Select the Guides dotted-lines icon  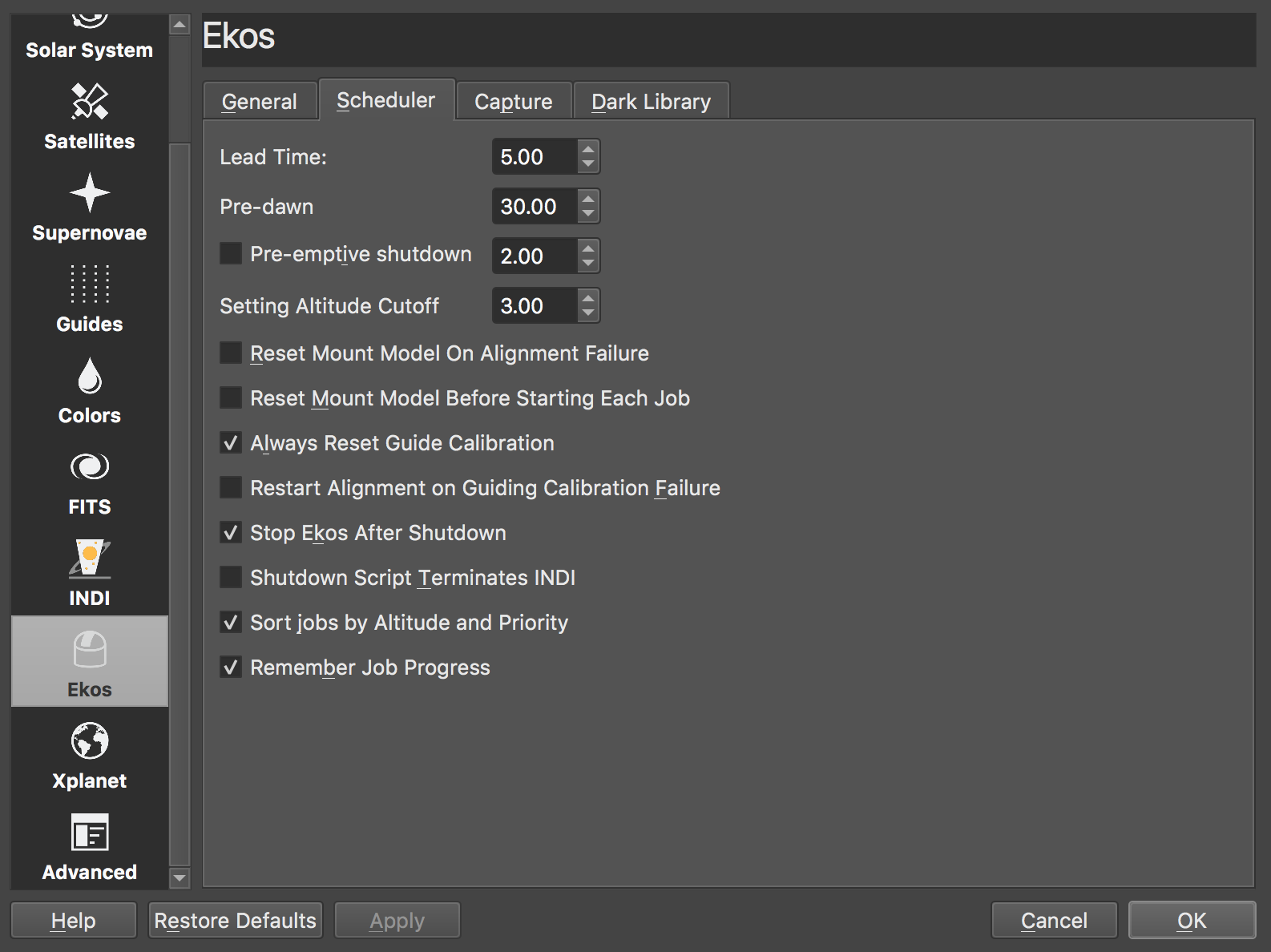90,284
